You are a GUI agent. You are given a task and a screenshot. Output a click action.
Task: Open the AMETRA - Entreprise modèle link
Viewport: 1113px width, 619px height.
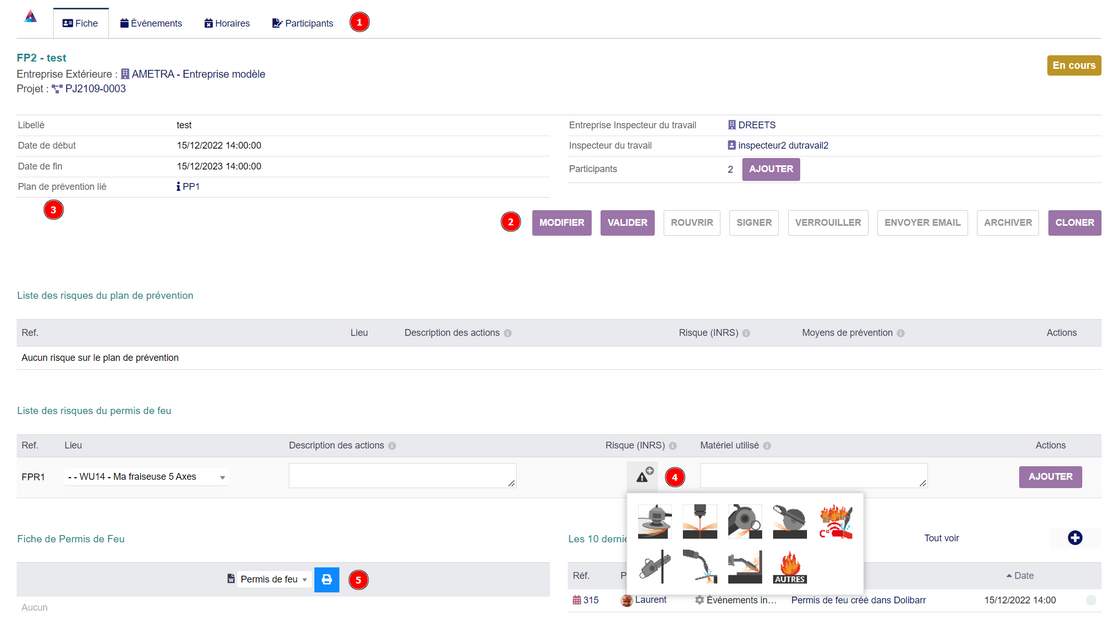[x=198, y=74]
